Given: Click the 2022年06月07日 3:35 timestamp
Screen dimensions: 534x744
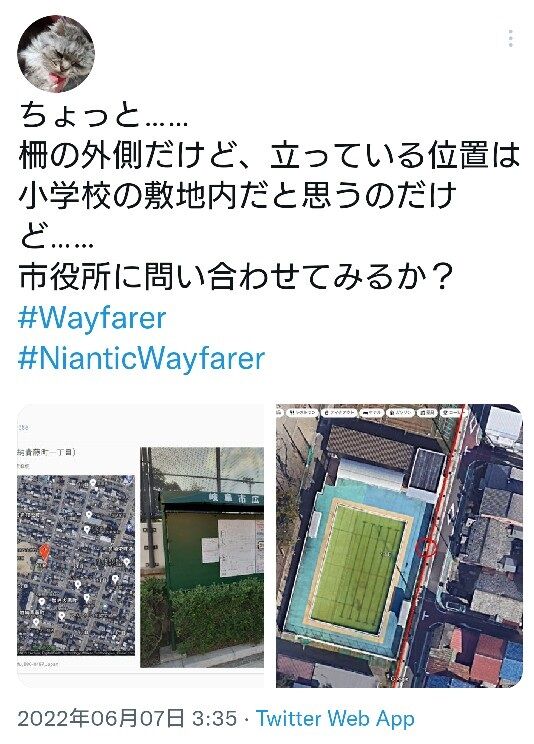Looking at the screenshot, I should tap(127, 718).
